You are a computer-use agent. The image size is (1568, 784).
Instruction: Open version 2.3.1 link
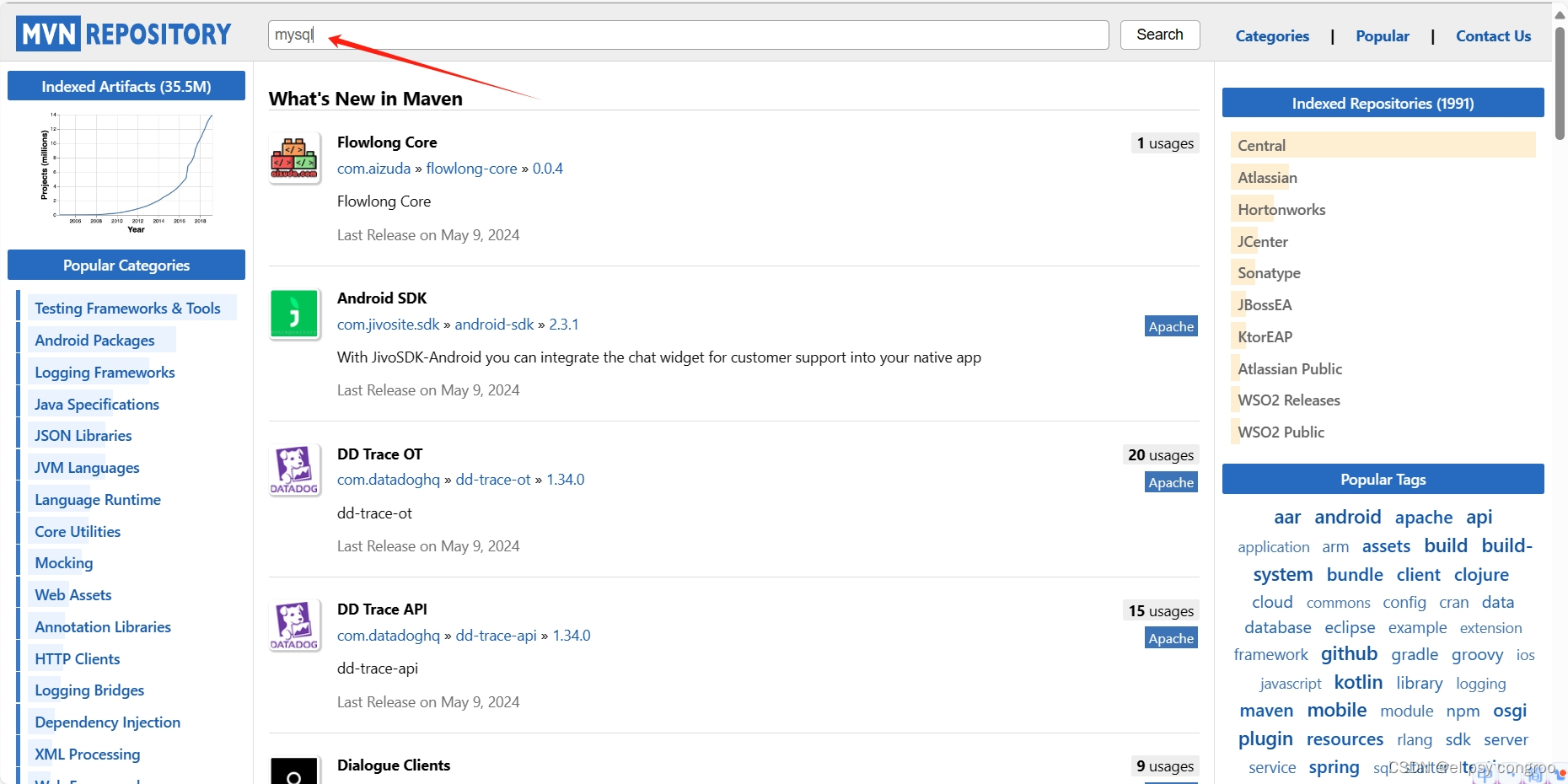point(564,325)
